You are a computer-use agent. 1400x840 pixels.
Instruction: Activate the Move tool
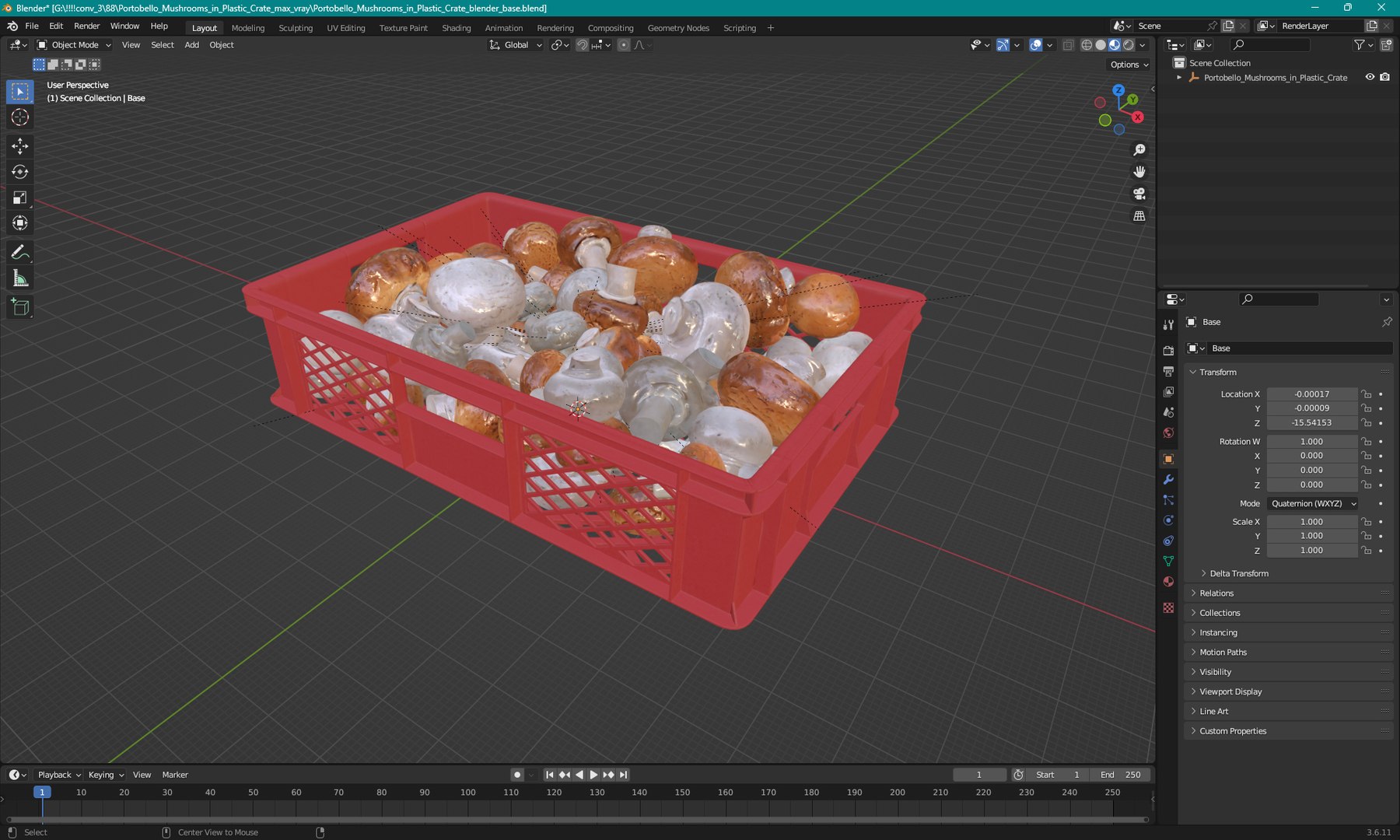20,146
